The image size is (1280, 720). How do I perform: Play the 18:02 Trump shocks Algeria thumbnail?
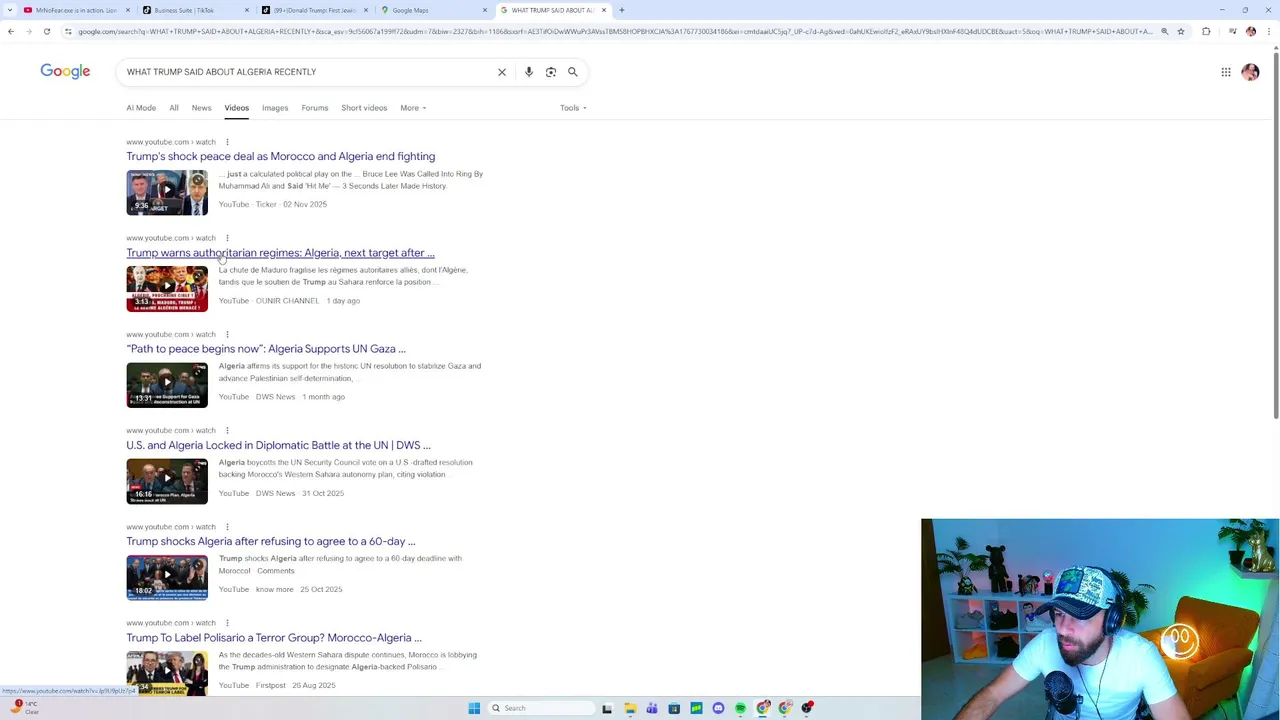pos(167,578)
